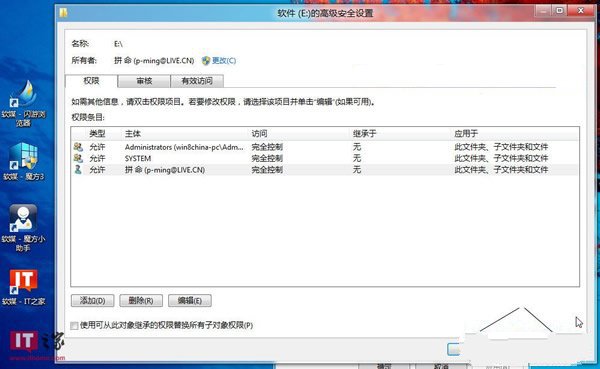The image size is (600, 369).
Task: Tick the 使用可从此对象继承的权限替换所有子对象权限(P) checkbox
Action: point(74,325)
